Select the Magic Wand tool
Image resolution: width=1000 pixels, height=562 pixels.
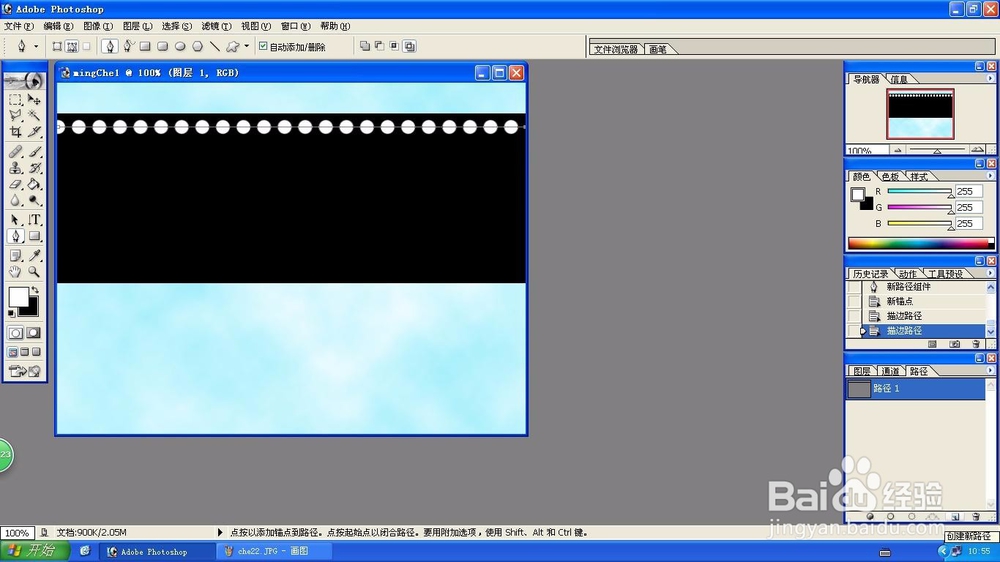pyautogui.click(x=34, y=115)
